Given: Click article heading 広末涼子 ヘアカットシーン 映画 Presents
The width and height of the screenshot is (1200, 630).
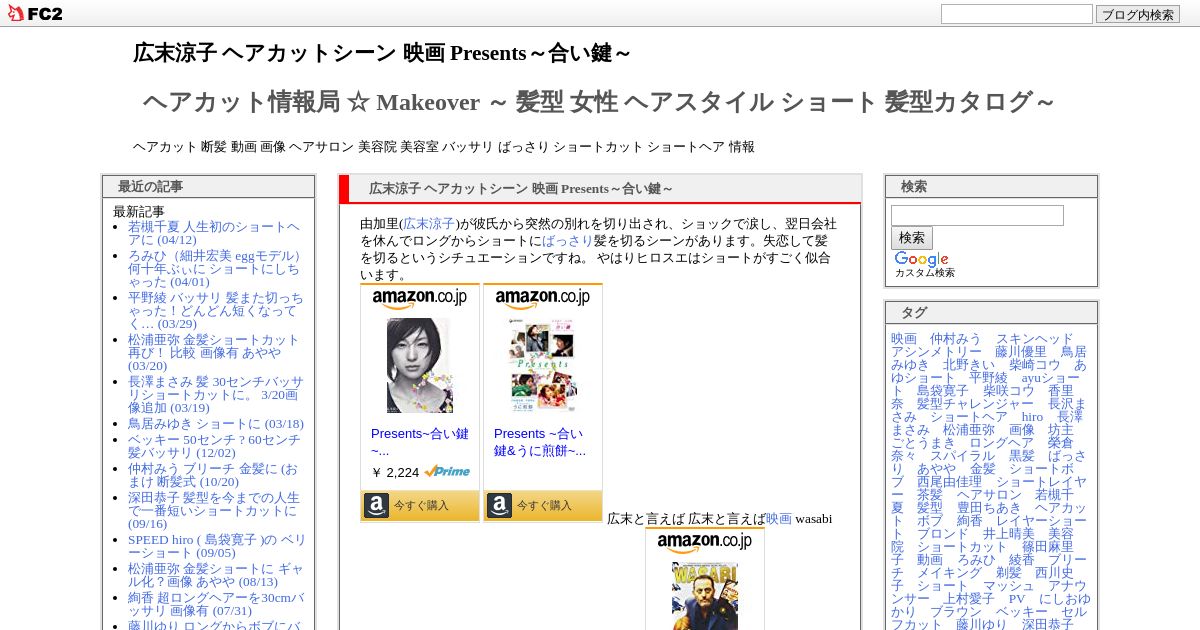Looking at the screenshot, I should pos(521,189).
